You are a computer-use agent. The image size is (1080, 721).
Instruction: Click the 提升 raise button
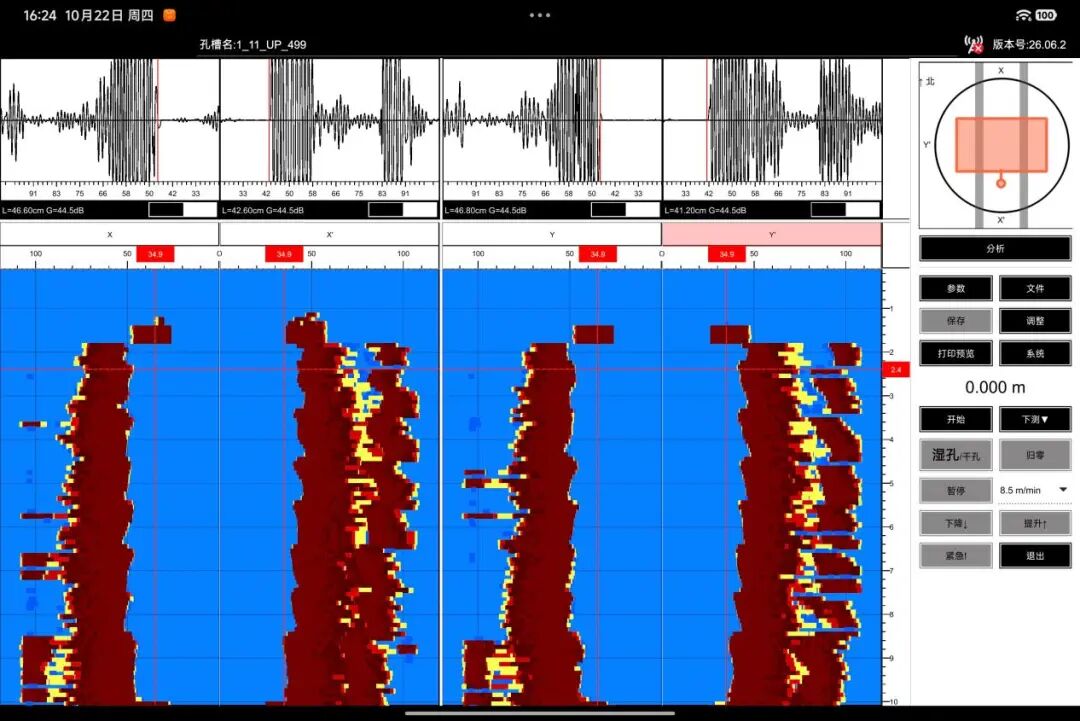pyautogui.click(x=1035, y=523)
